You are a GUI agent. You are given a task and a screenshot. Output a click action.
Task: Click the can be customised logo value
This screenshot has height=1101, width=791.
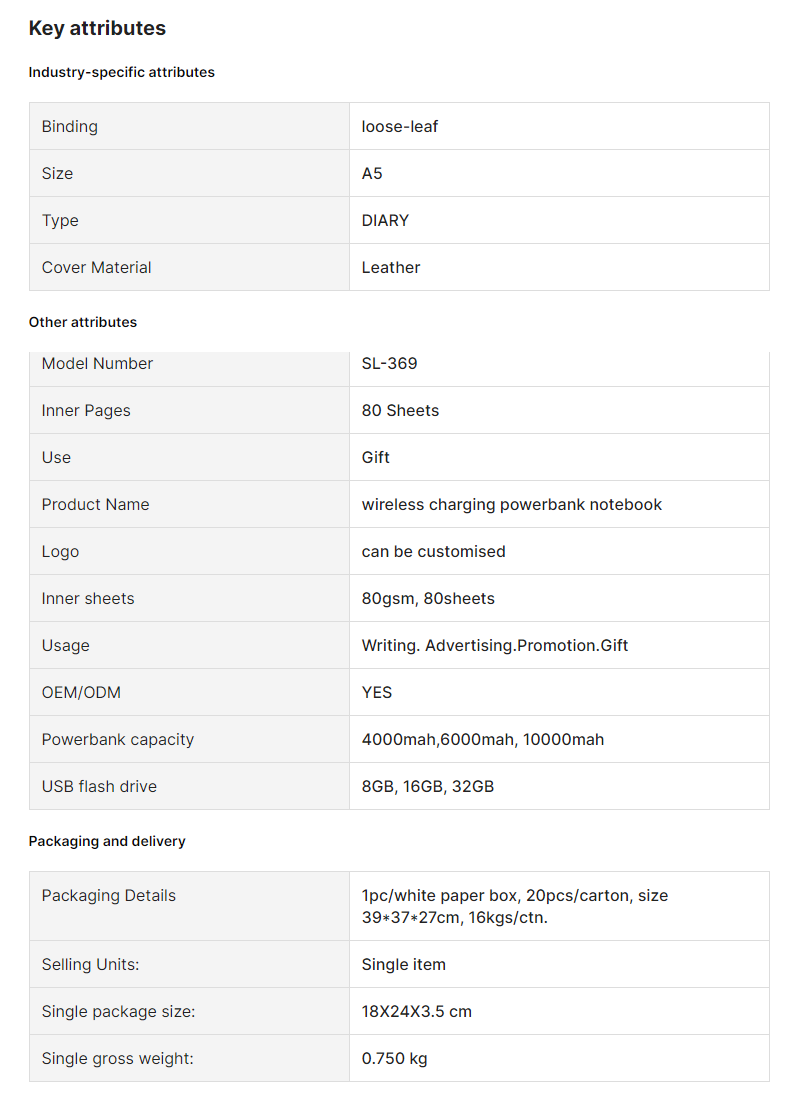click(433, 552)
